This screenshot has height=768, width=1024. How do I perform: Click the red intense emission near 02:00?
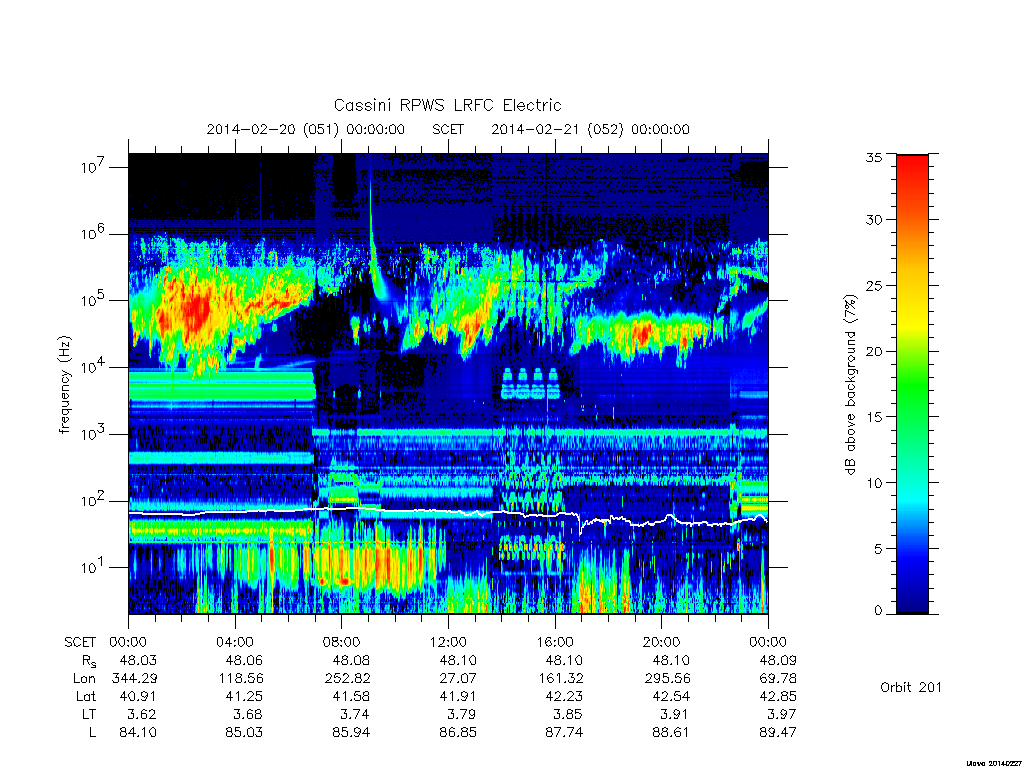coord(195,312)
